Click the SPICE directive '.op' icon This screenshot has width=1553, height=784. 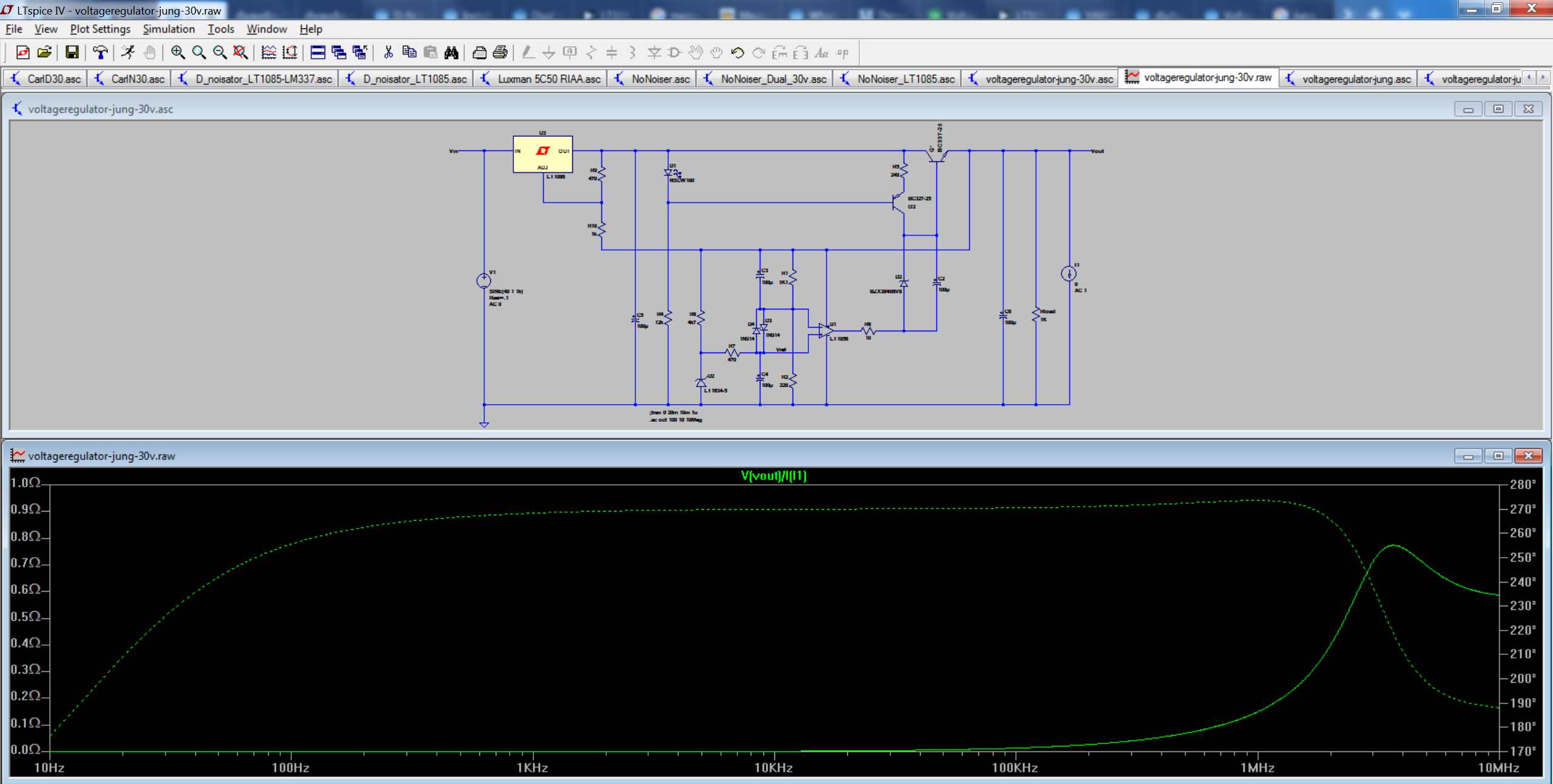[842, 53]
